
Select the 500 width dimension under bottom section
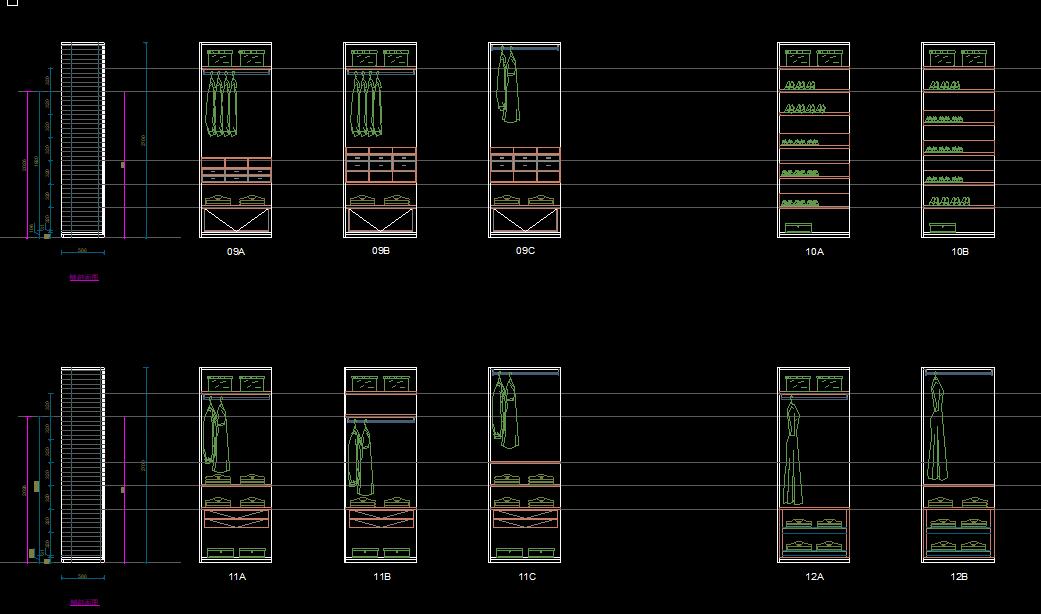(83, 576)
